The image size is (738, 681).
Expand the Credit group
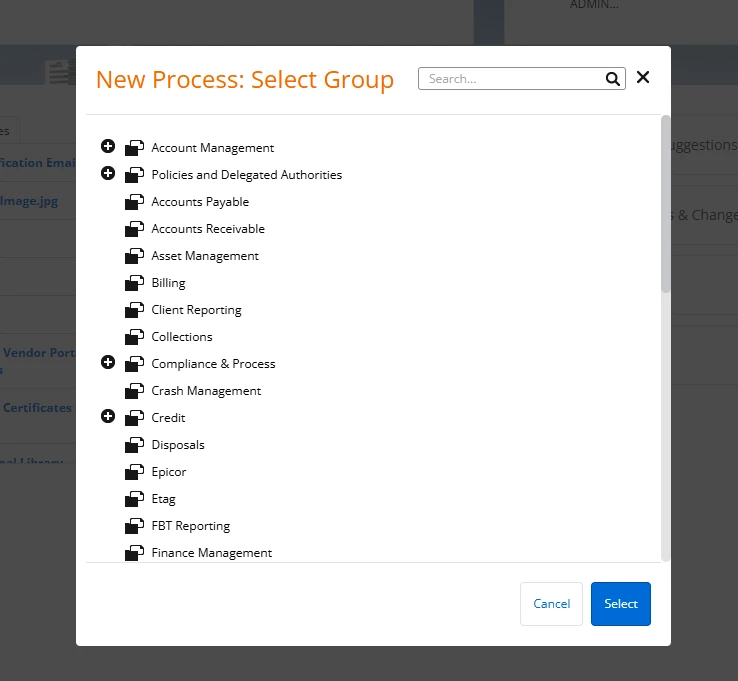108,417
